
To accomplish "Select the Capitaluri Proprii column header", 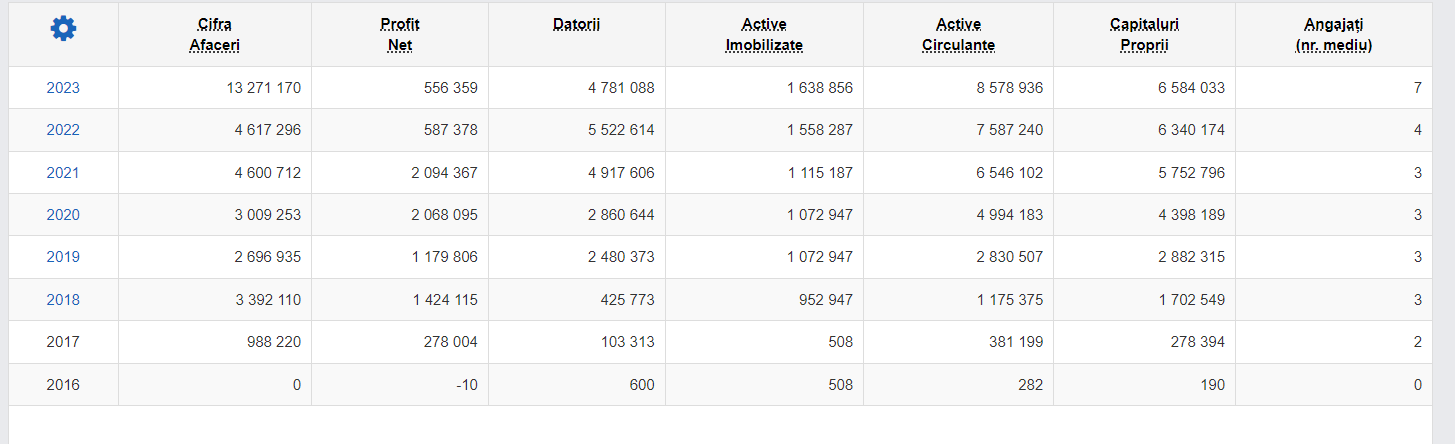I will 1144,34.
